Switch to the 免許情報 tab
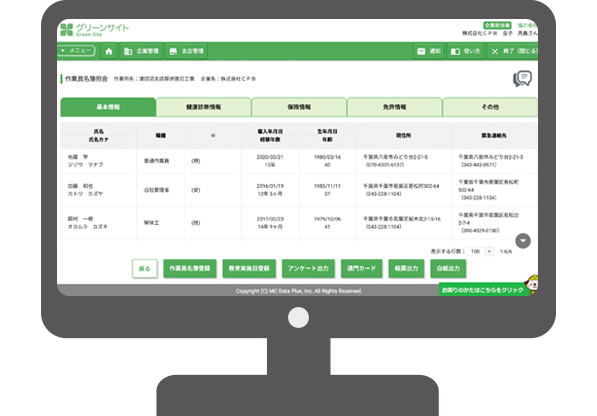The height and width of the screenshot is (416, 597). (394, 107)
